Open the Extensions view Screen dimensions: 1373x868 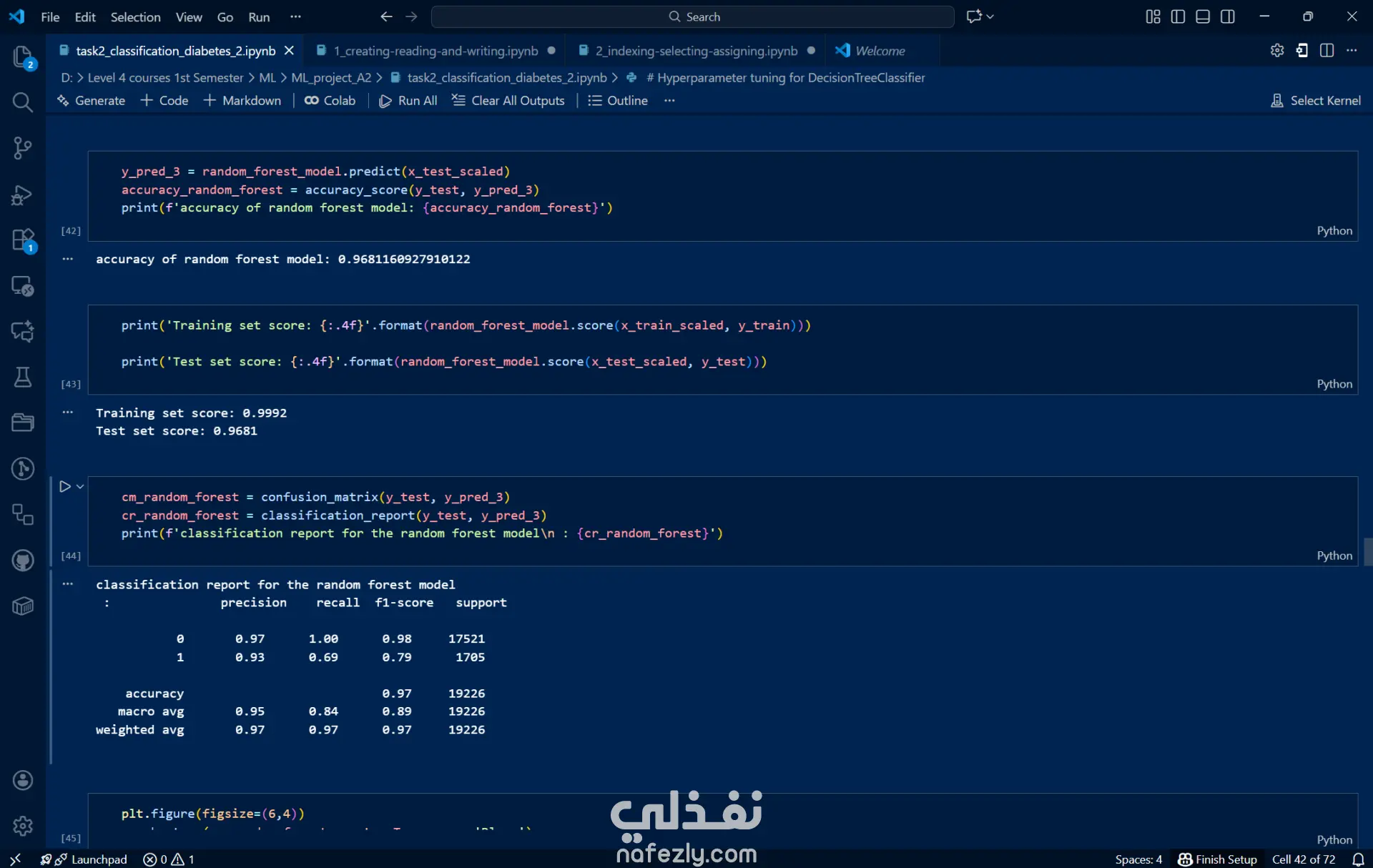click(x=22, y=240)
